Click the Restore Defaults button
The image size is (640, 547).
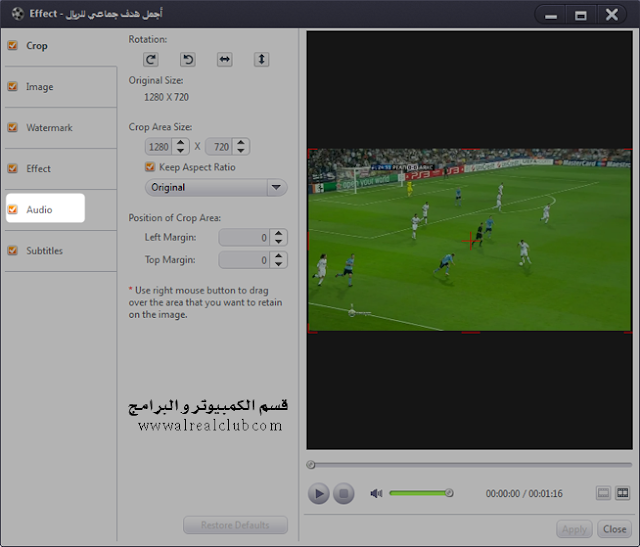235,525
